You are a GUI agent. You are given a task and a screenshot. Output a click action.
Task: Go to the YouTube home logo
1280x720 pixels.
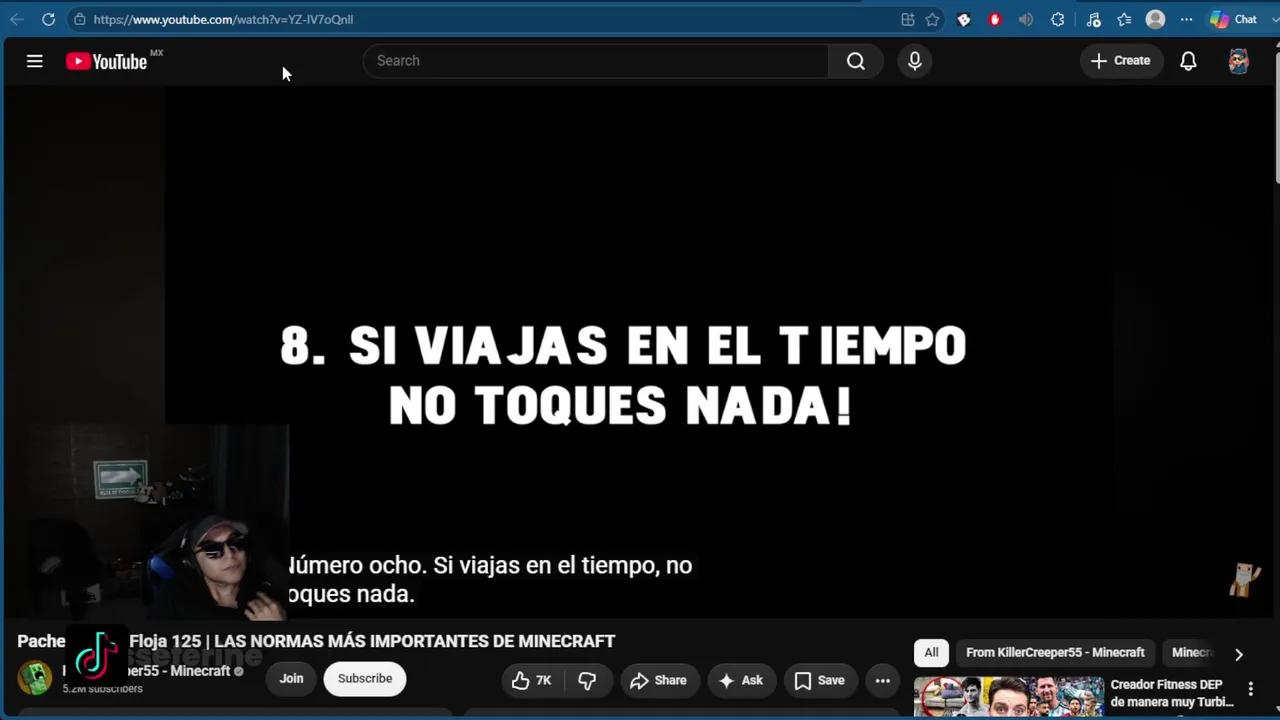coord(107,61)
